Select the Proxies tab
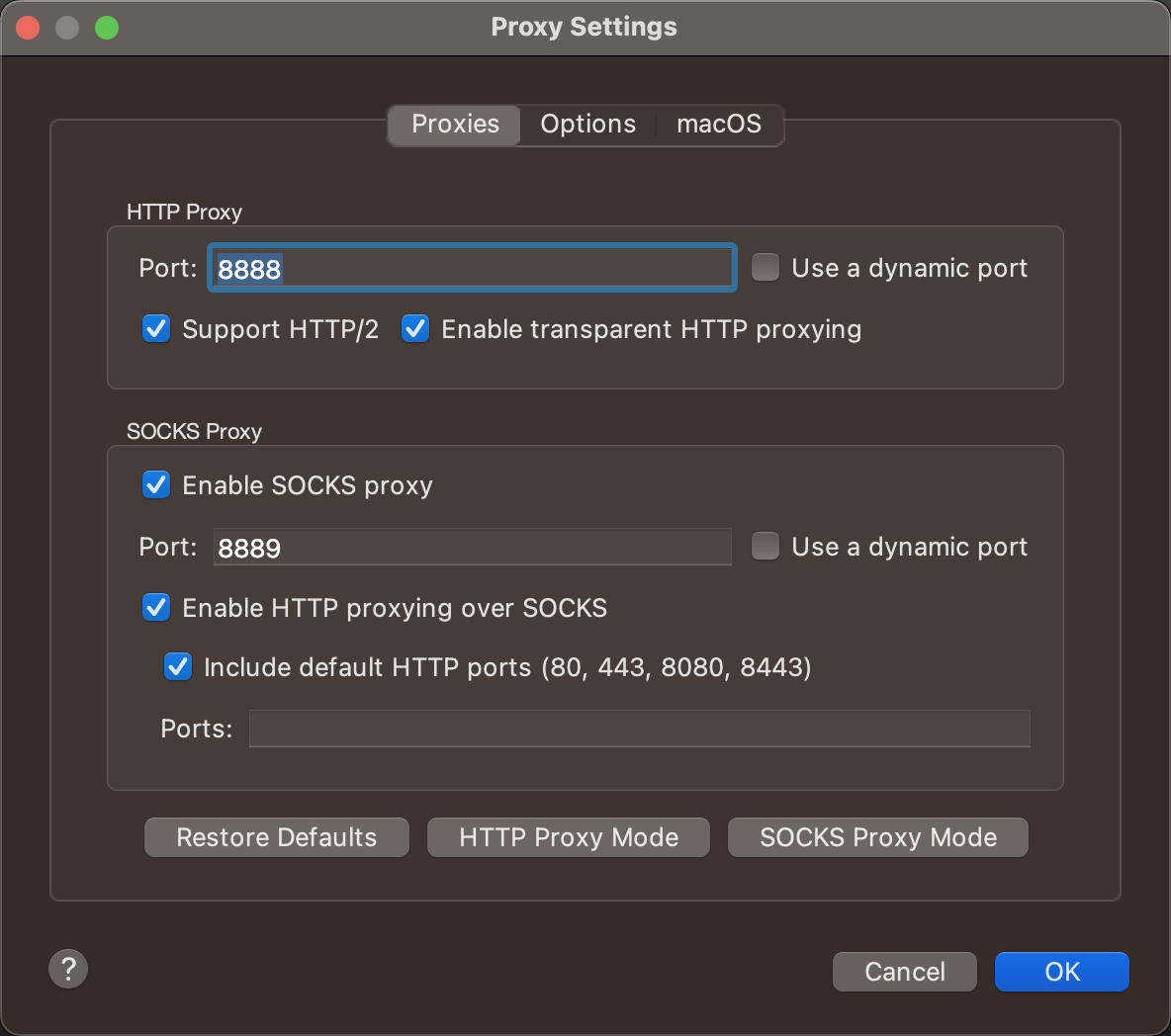Image resolution: width=1171 pixels, height=1036 pixels. (455, 125)
